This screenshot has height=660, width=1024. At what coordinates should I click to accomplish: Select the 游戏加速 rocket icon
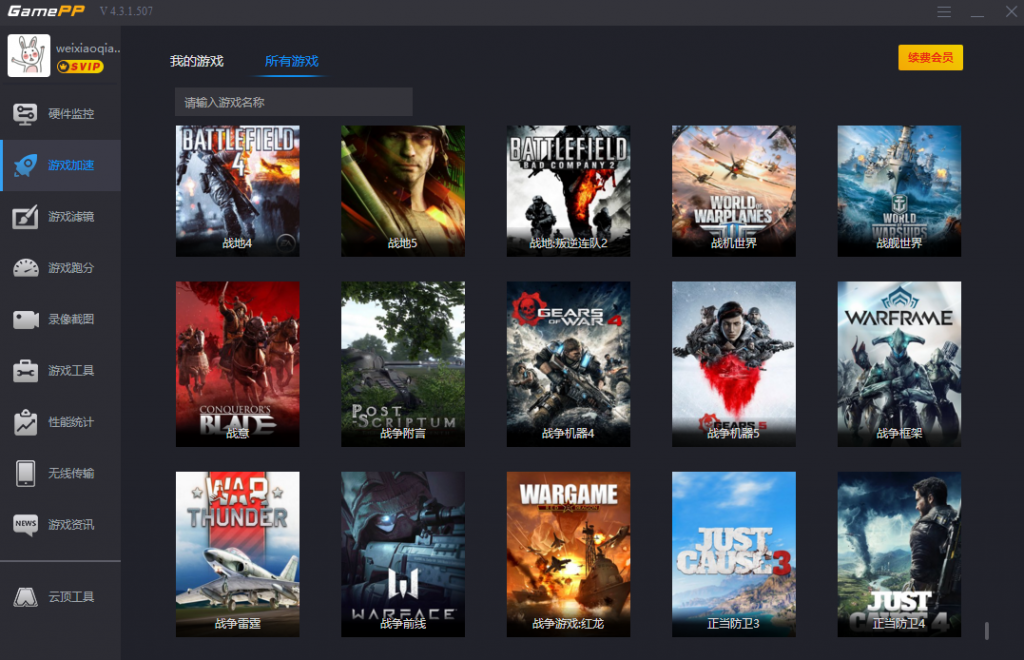point(25,165)
